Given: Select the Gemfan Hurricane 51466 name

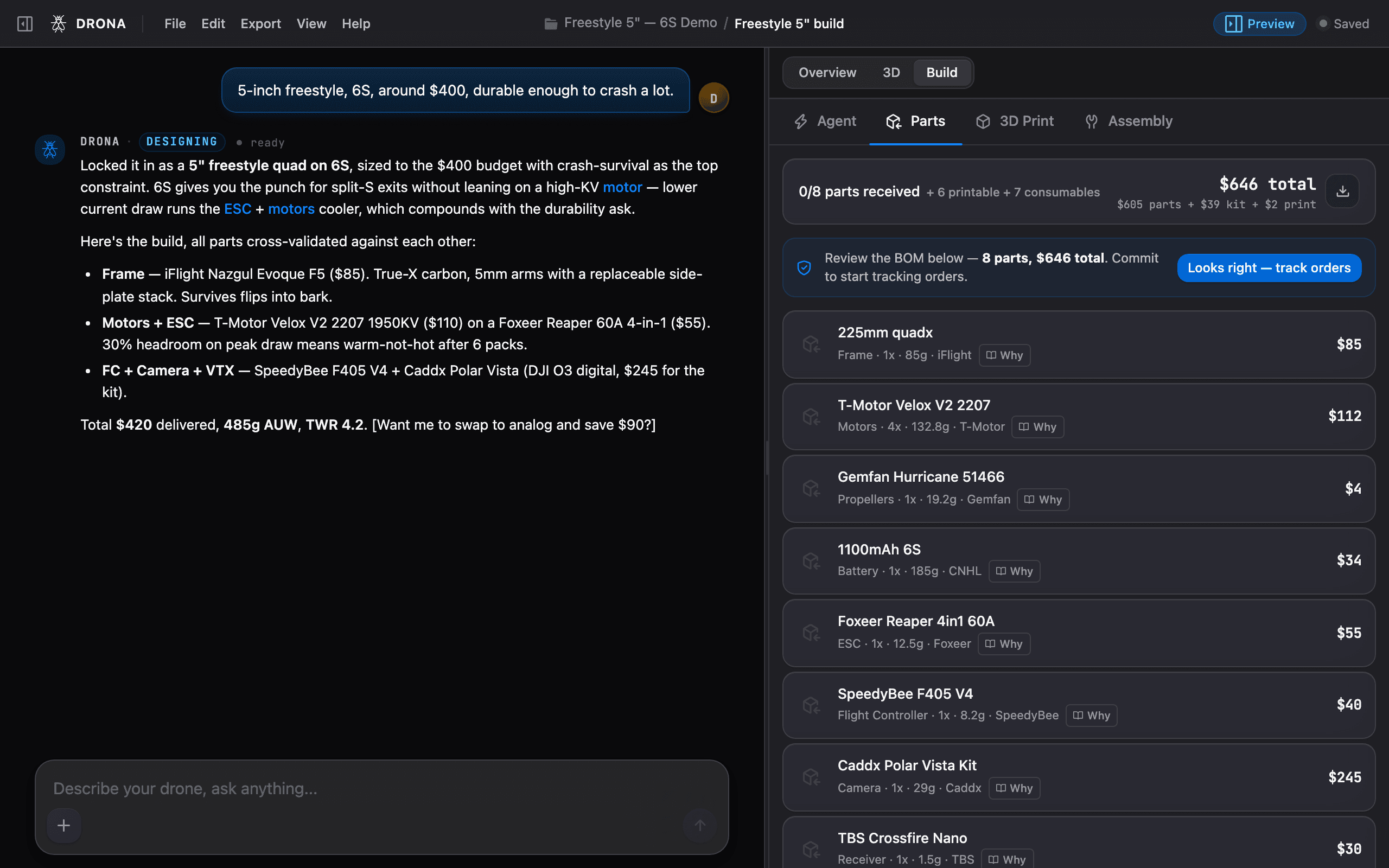Looking at the screenshot, I should 921,477.
